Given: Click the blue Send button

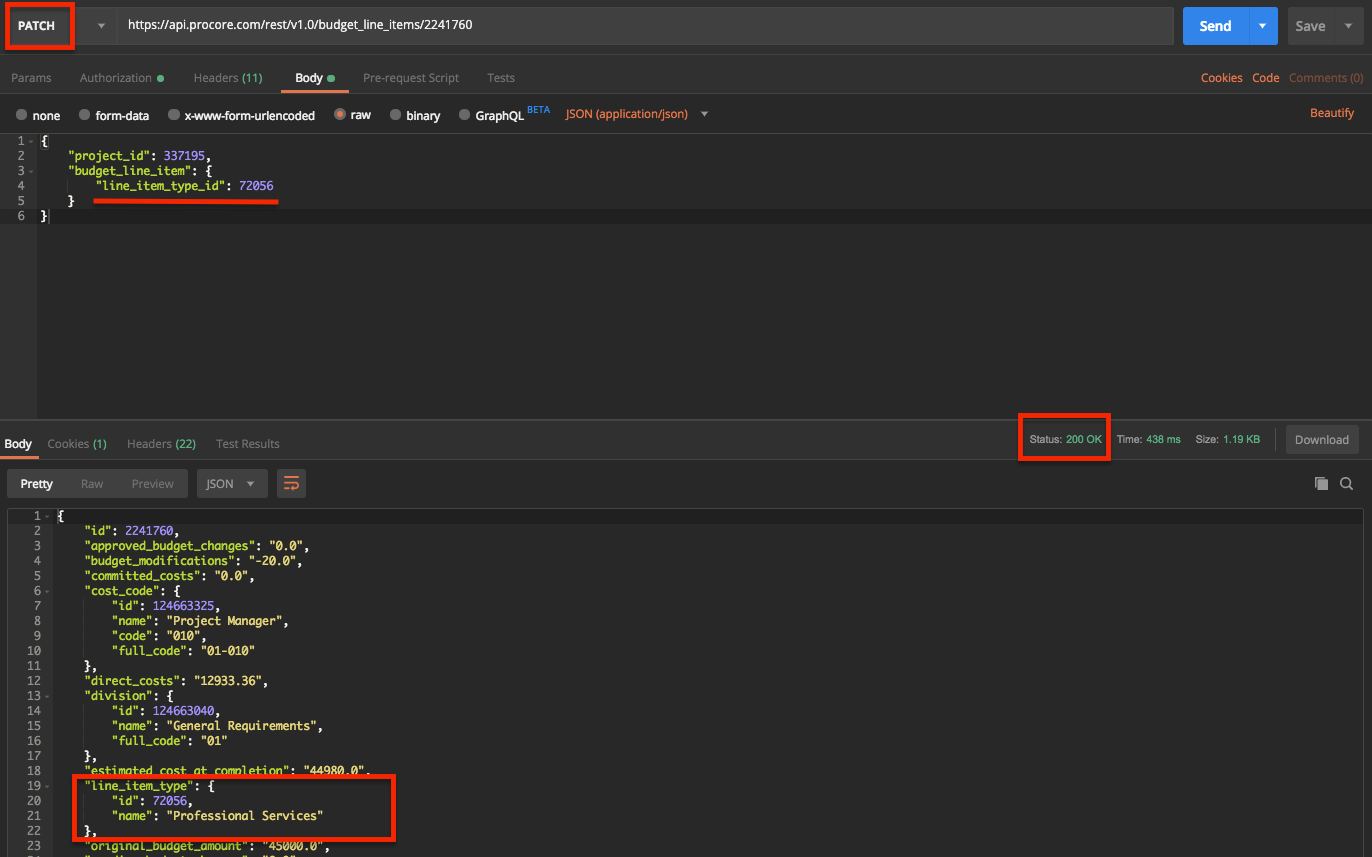Looking at the screenshot, I should (x=1215, y=26).
